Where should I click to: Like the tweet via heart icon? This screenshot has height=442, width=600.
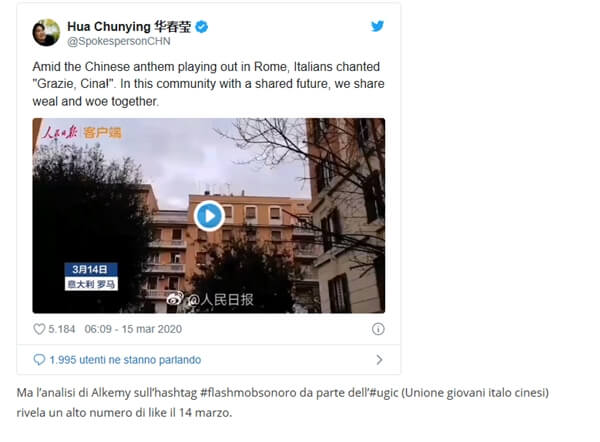39,329
